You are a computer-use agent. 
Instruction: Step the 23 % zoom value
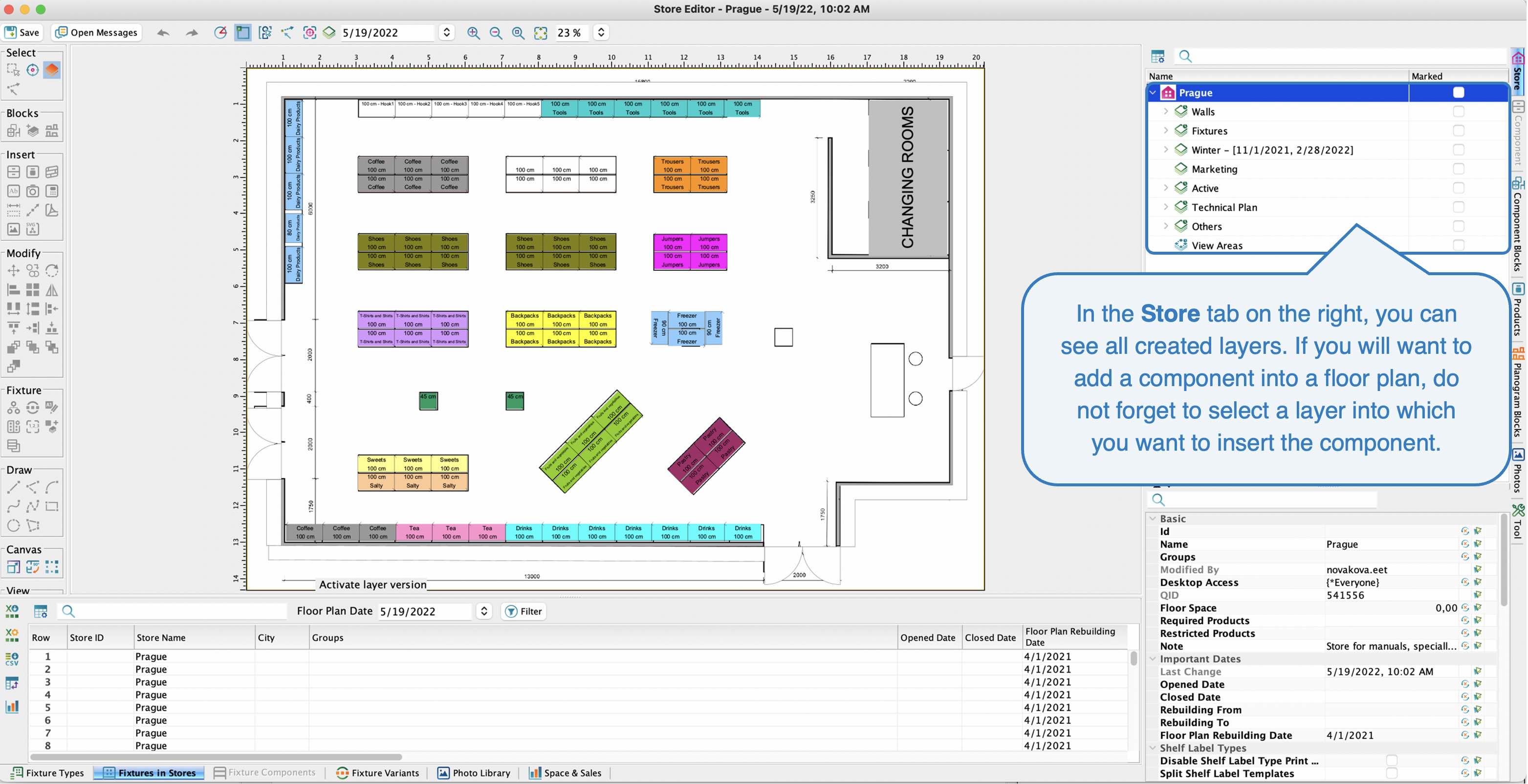tap(601, 33)
